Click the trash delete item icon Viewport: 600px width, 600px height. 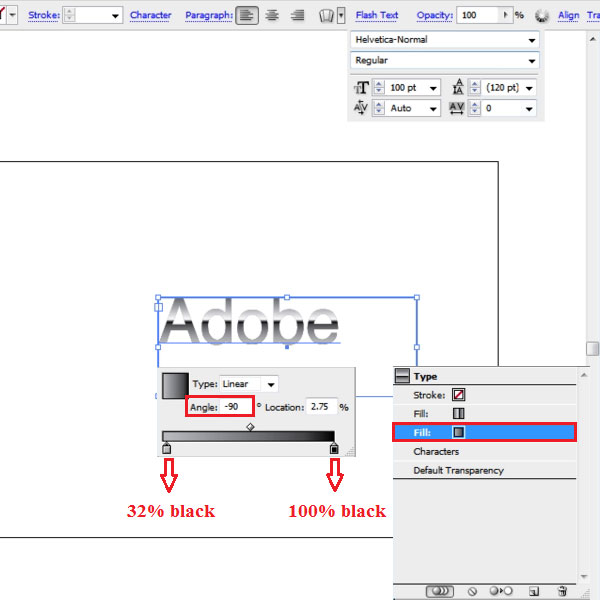562,591
